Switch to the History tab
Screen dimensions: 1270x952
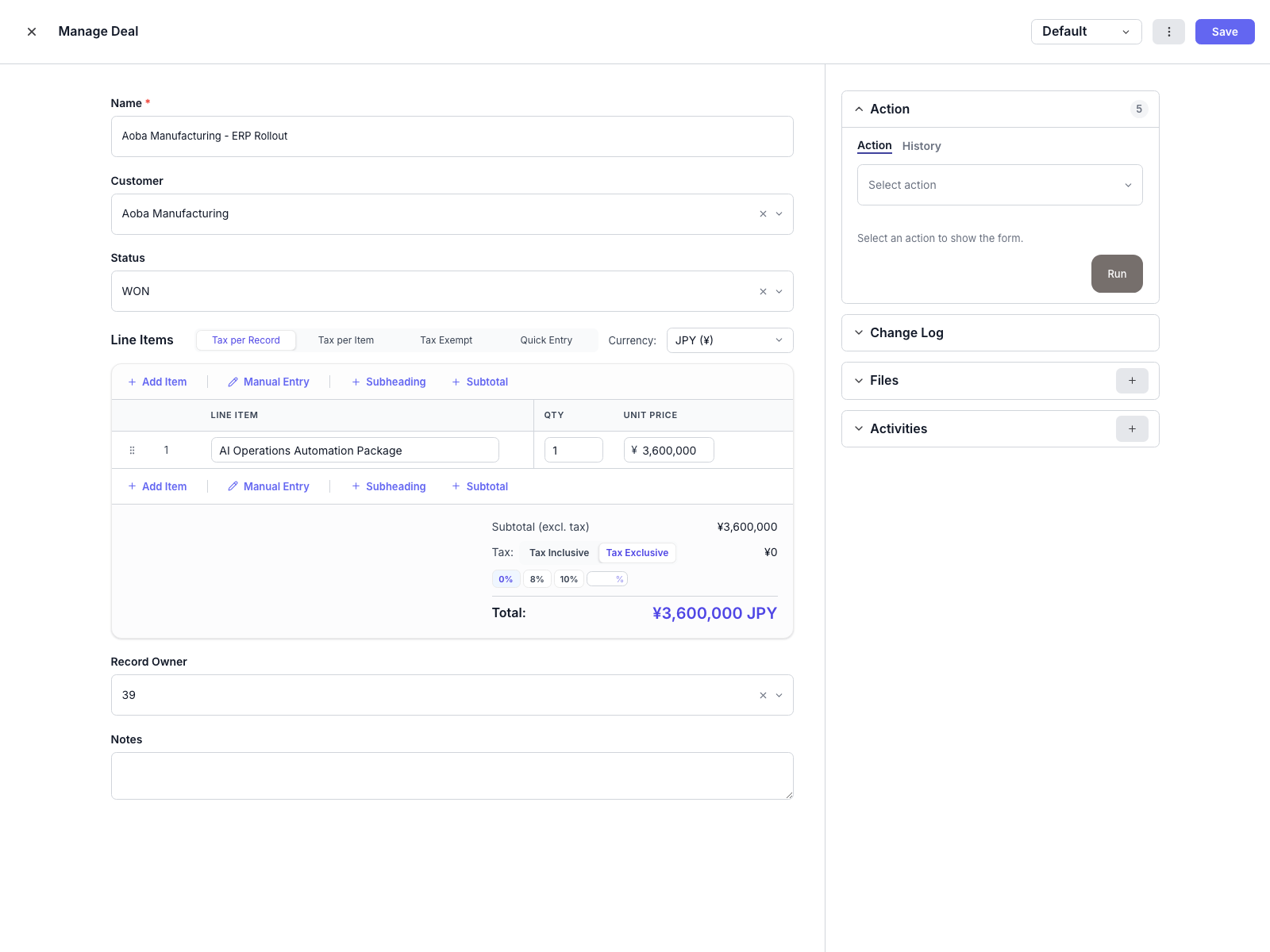[922, 146]
